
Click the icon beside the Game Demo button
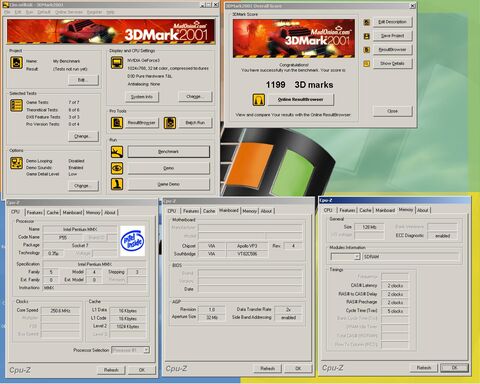pos(117,184)
